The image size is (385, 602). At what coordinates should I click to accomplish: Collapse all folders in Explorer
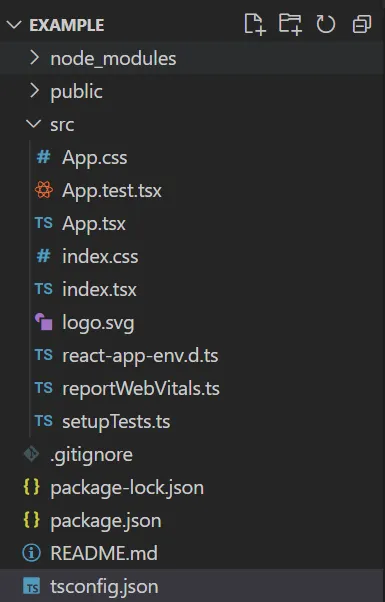coord(362,25)
